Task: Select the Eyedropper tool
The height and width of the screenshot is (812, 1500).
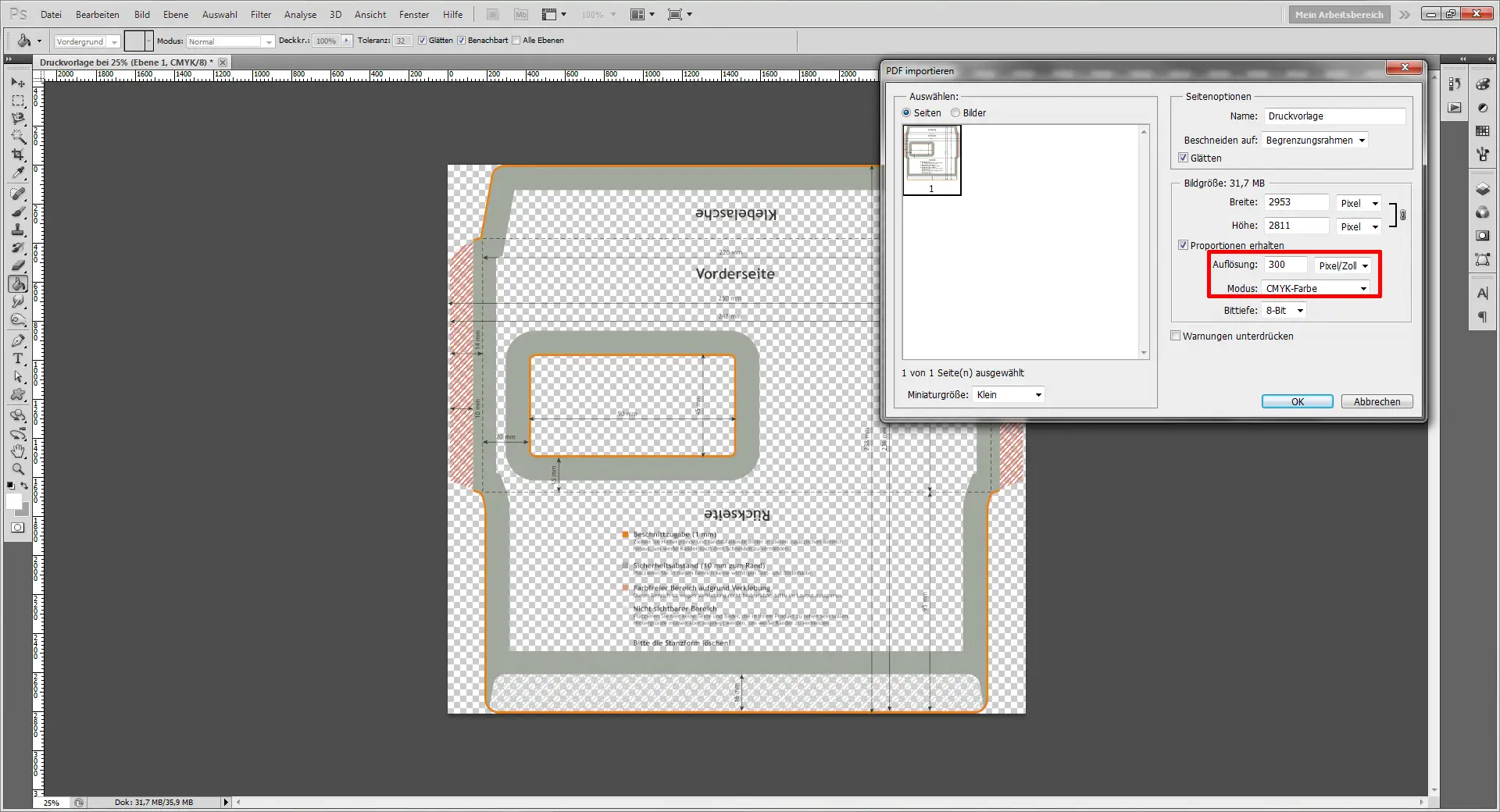Action: [x=18, y=173]
